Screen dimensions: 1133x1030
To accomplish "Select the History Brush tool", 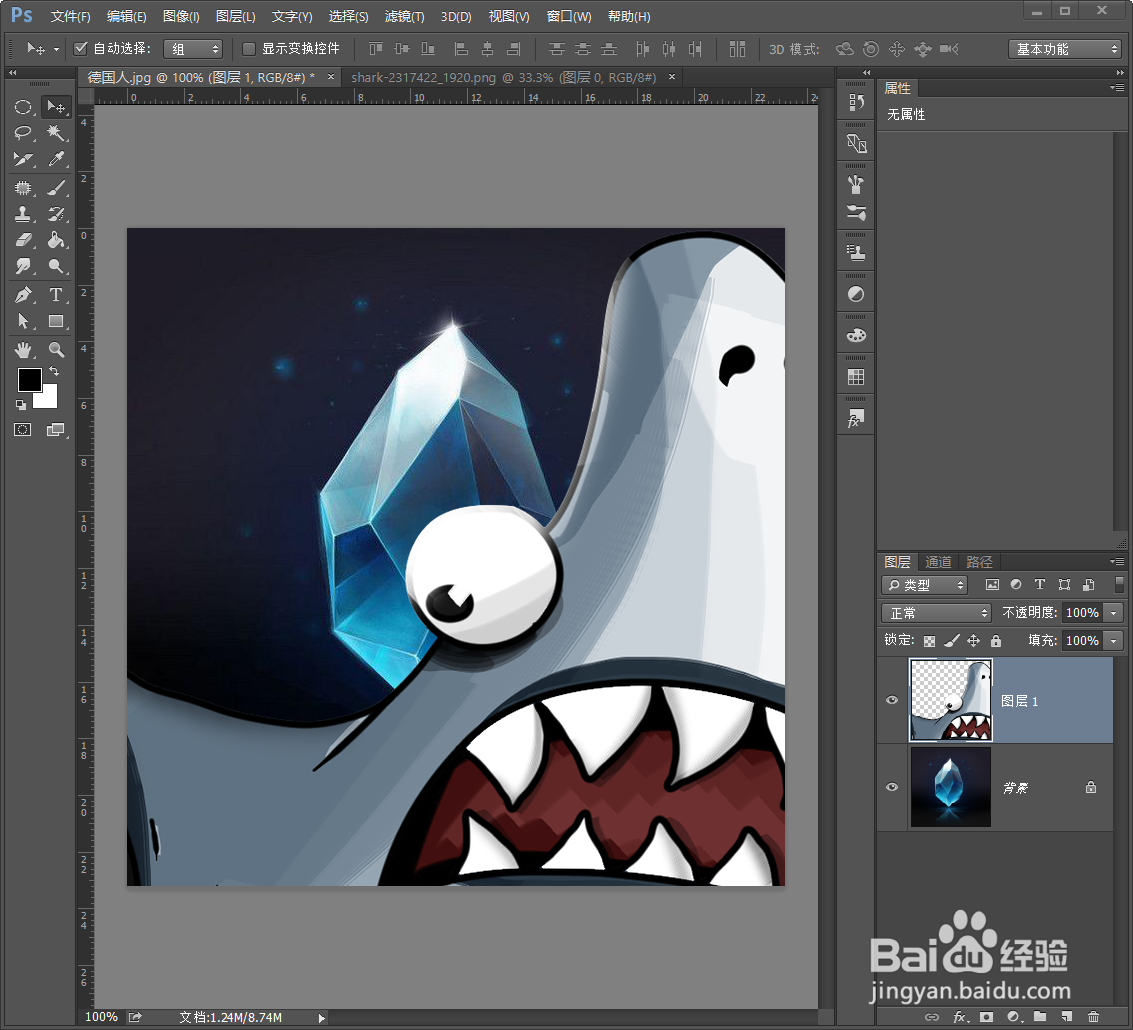I will [x=56, y=214].
